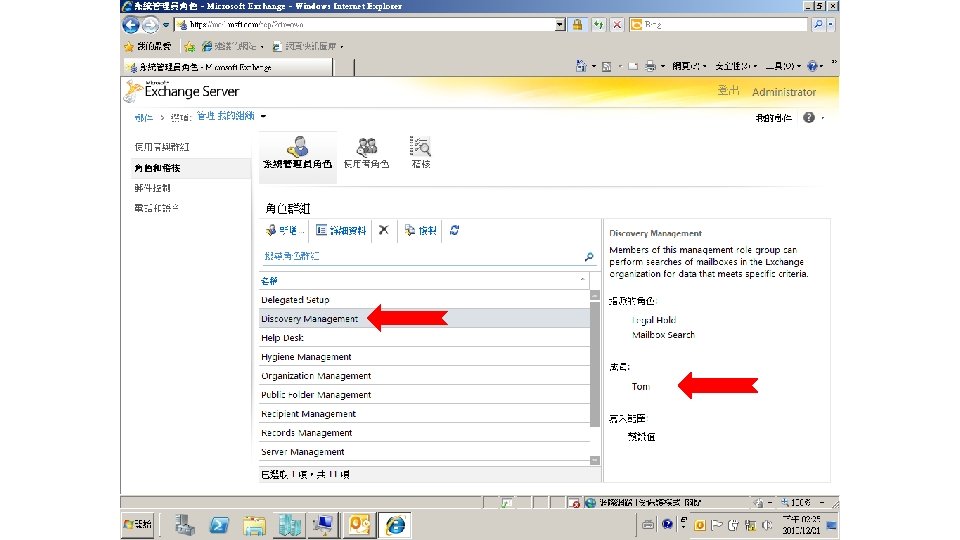
Task: Open the IE Tools menu
Action: 784,66
